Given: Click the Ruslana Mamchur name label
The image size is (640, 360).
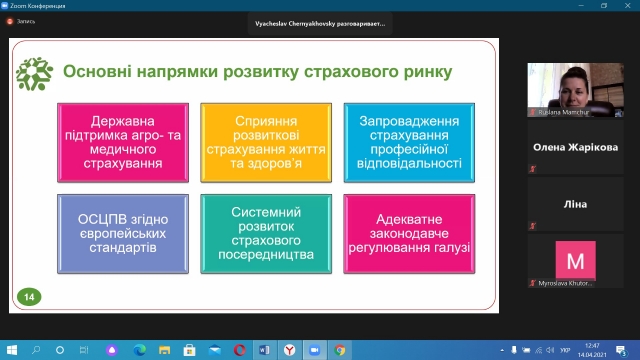Looking at the screenshot, I should pos(563,112).
